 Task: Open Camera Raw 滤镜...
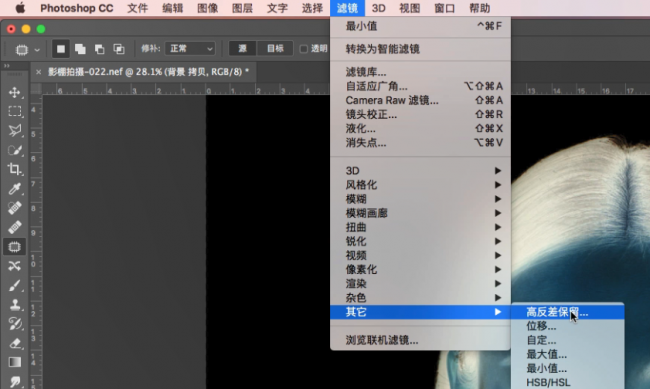tap(420, 100)
